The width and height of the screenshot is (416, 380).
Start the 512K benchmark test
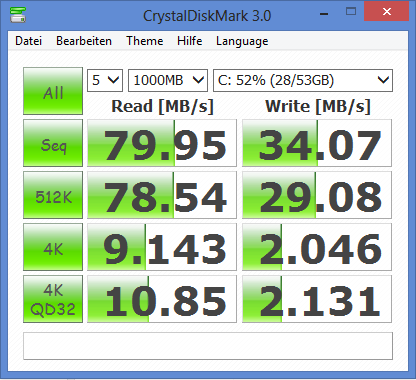(53, 195)
